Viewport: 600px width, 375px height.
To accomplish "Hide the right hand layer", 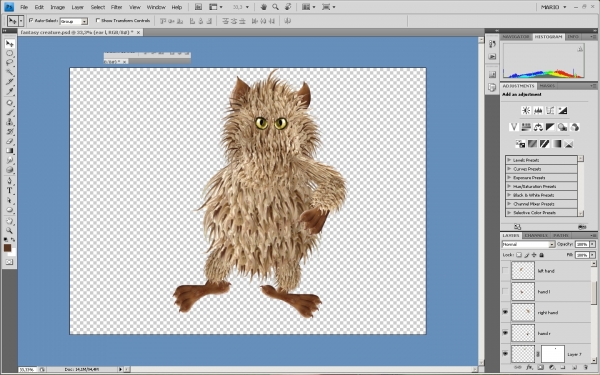I will [505, 312].
